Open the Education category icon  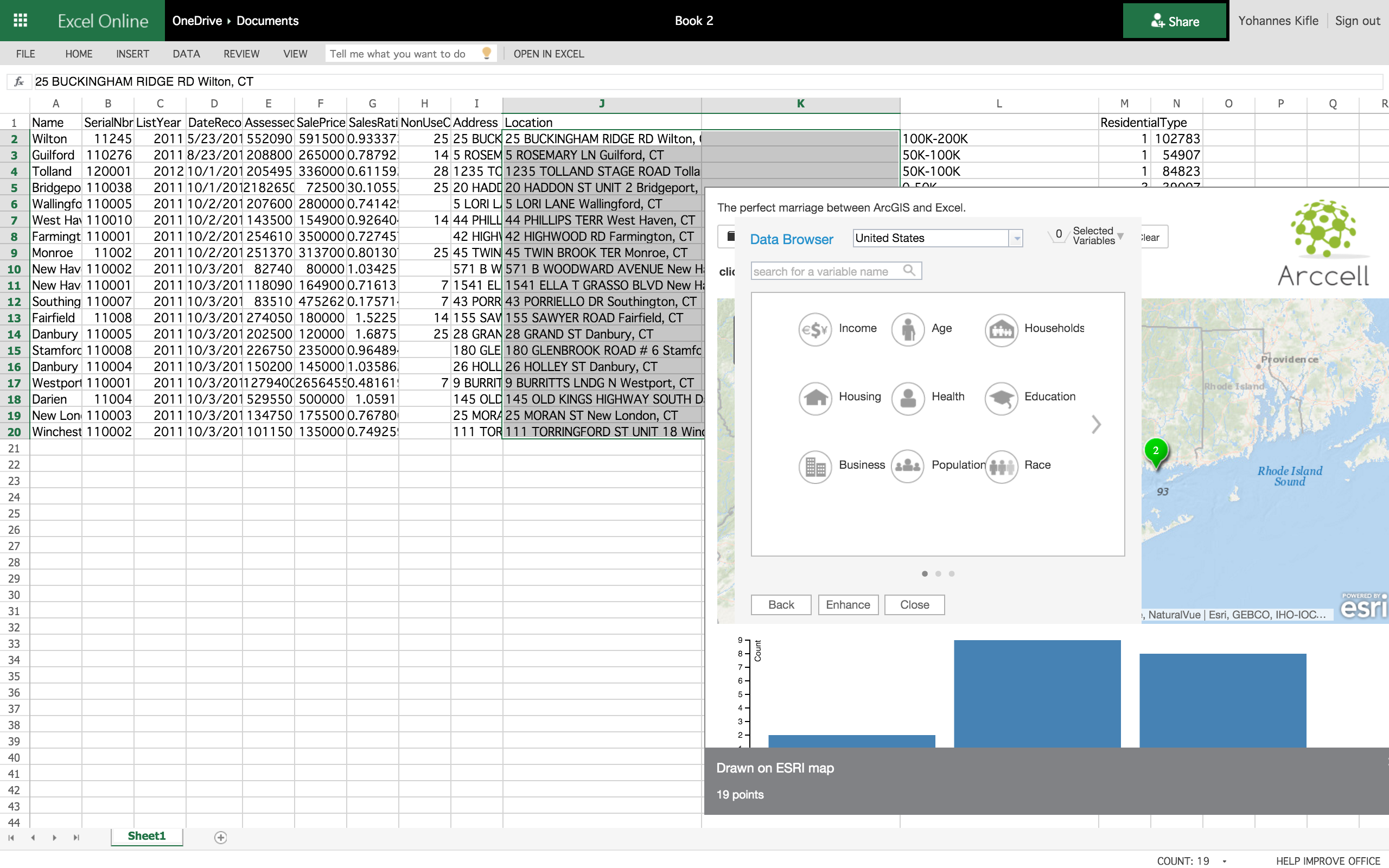[1001, 398]
